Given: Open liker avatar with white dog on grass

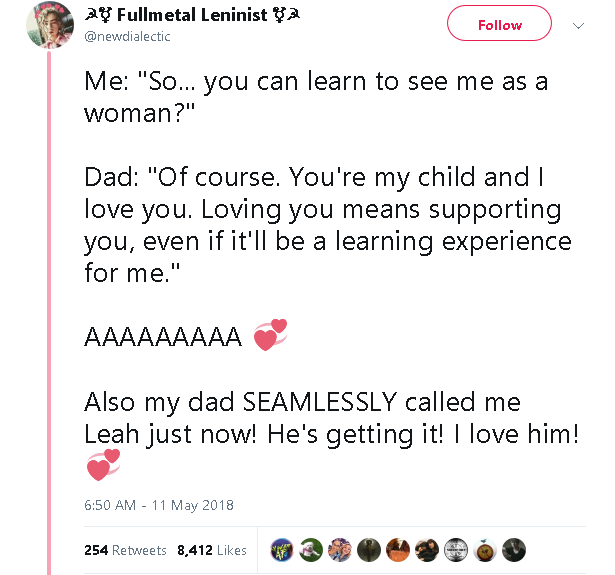Looking at the screenshot, I should [x=311, y=550].
